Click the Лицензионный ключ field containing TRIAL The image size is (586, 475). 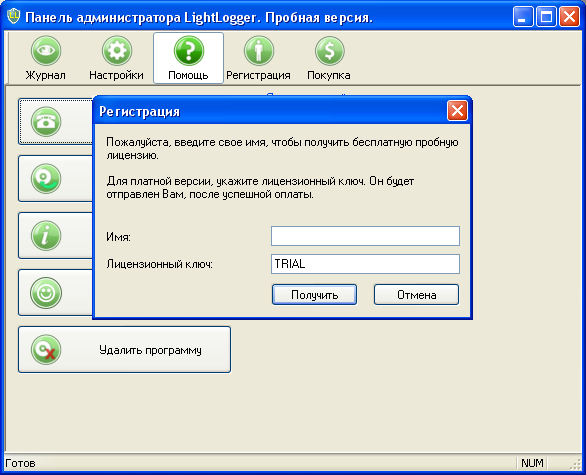pos(365,264)
